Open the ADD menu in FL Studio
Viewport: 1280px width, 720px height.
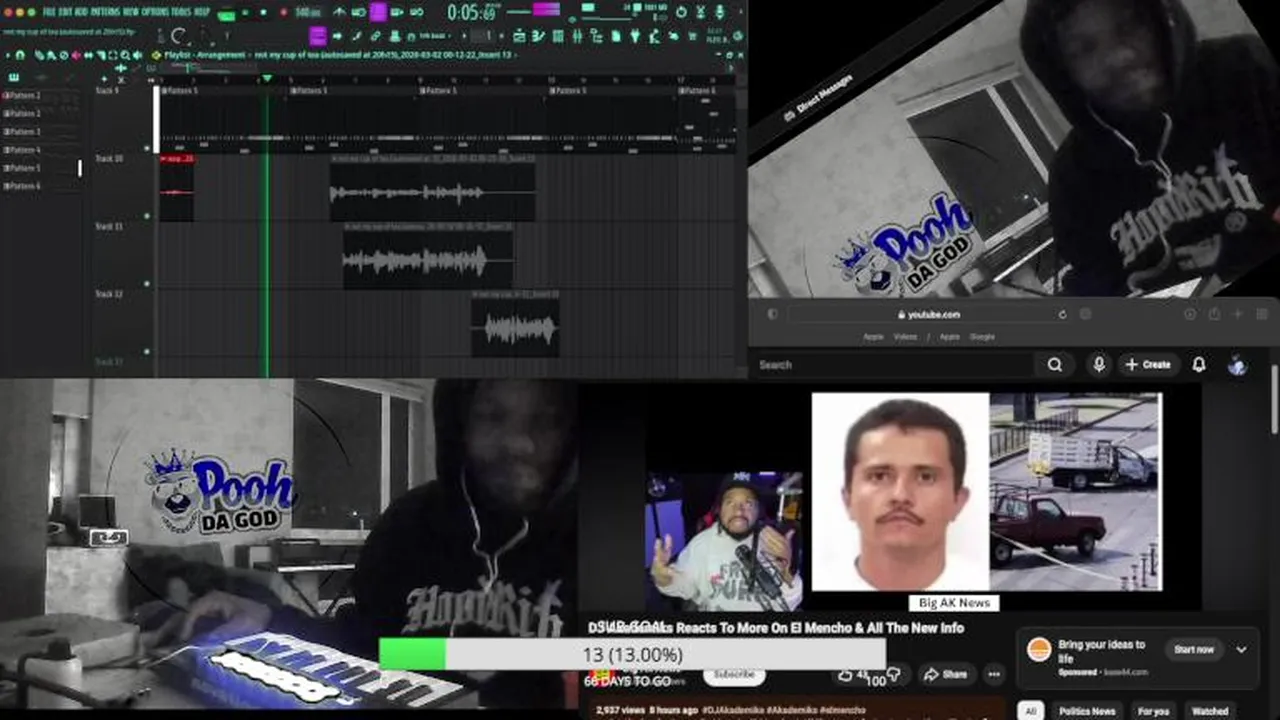81,12
